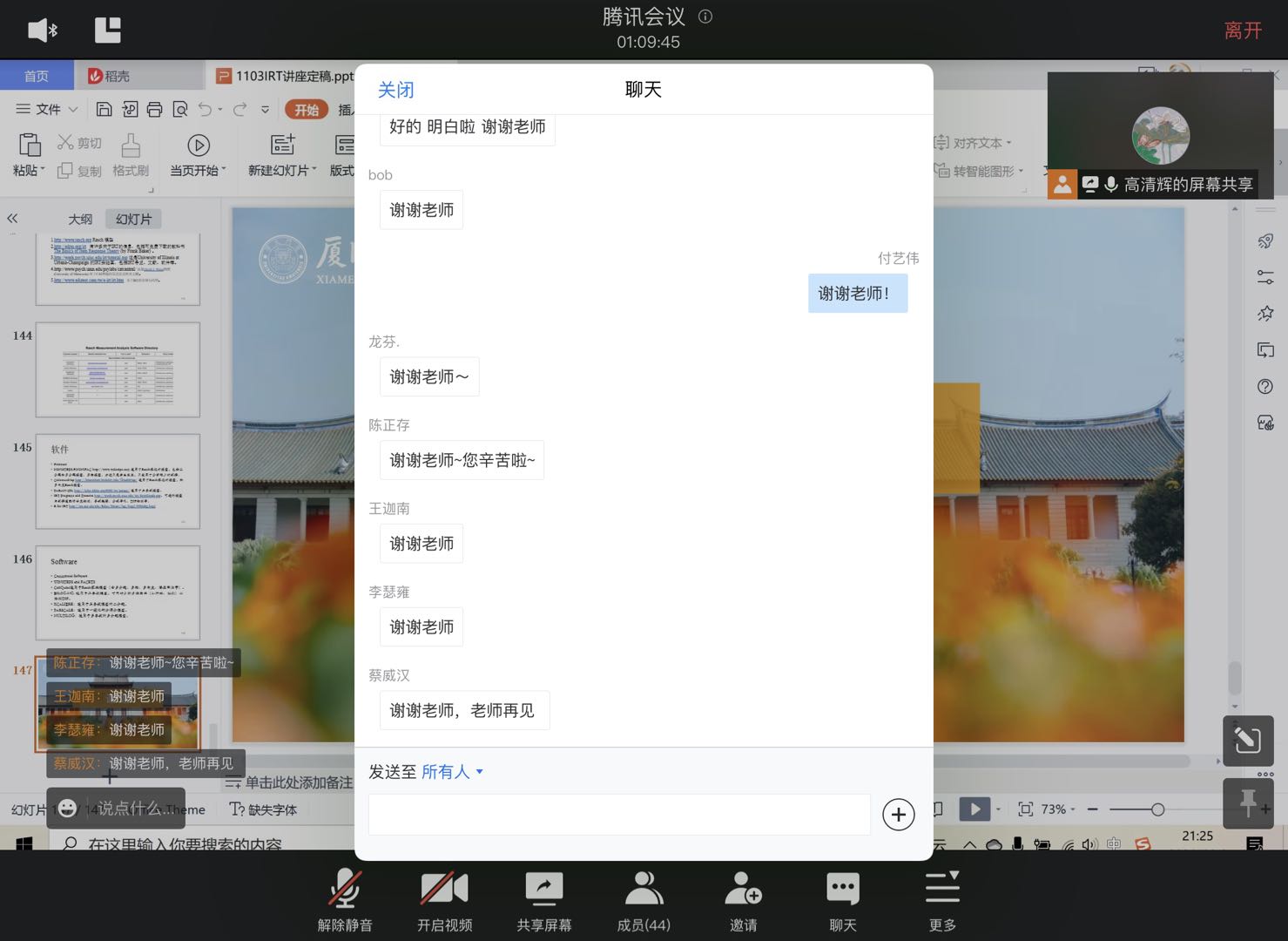The width and height of the screenshot is (1288, 941).
Task: Click the annotation pencil icon on the right
Action: pos(1247,741)
